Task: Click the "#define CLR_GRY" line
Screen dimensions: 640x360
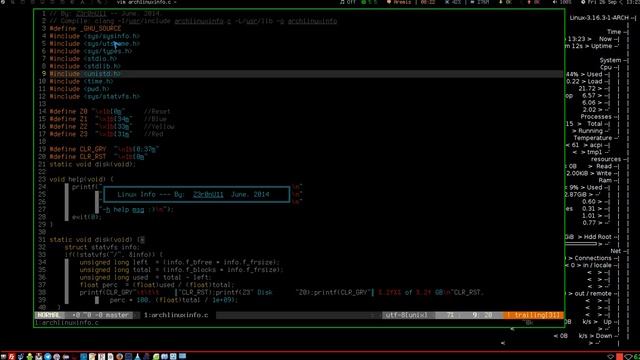Action: 104,149
